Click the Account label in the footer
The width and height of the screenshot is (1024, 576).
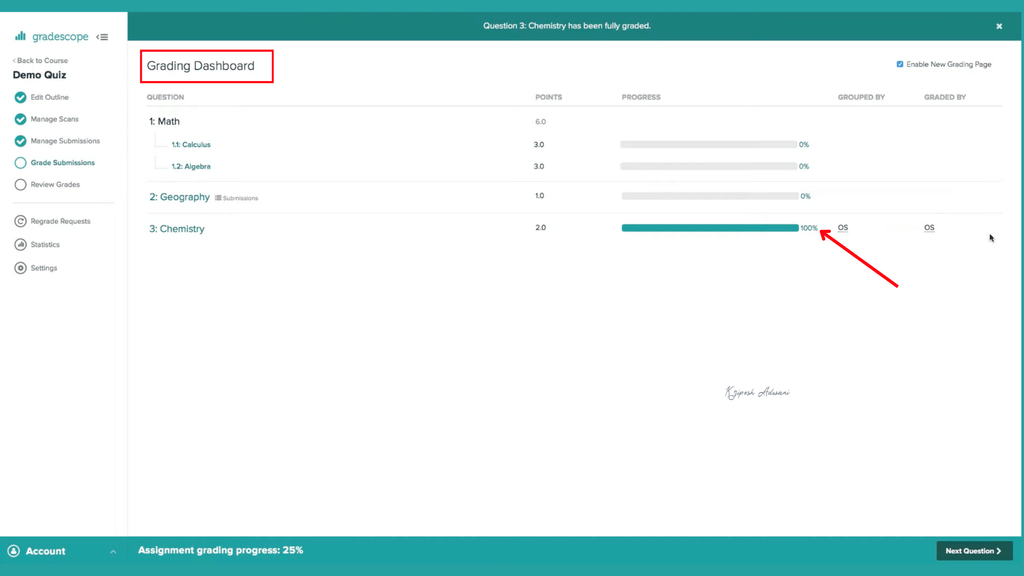45,551
